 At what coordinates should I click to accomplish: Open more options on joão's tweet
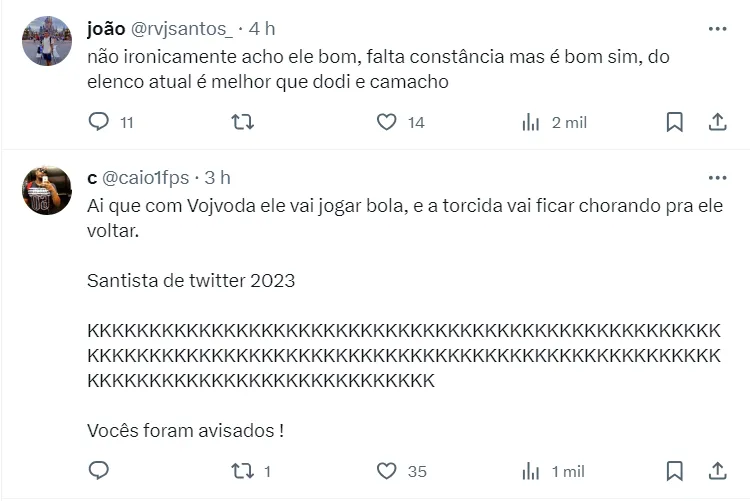[716, 29]
